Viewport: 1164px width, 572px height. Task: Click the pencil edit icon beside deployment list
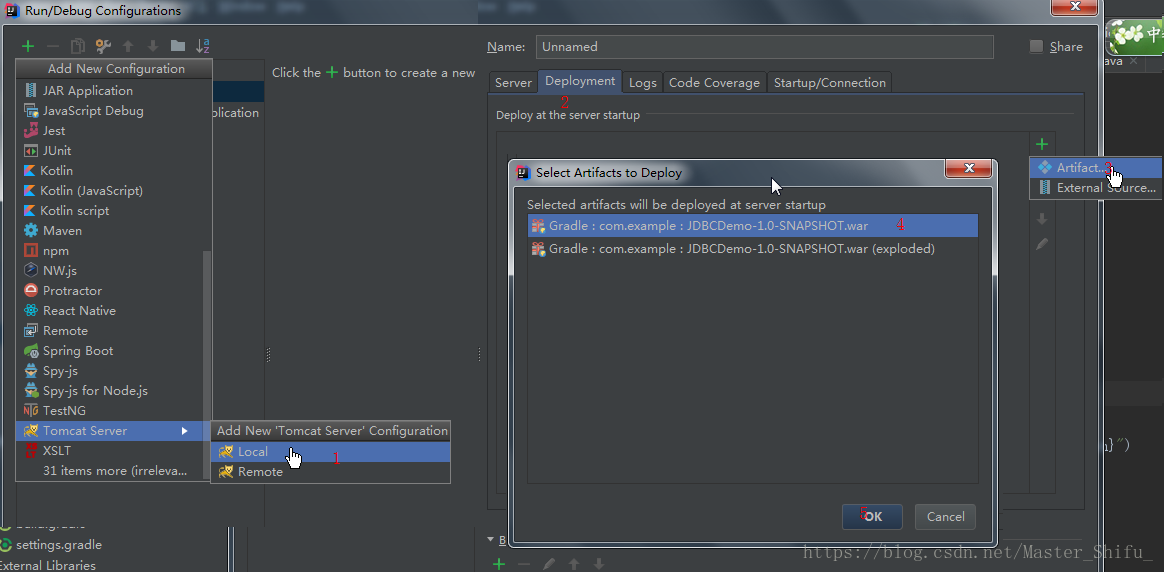(1042, 243)
